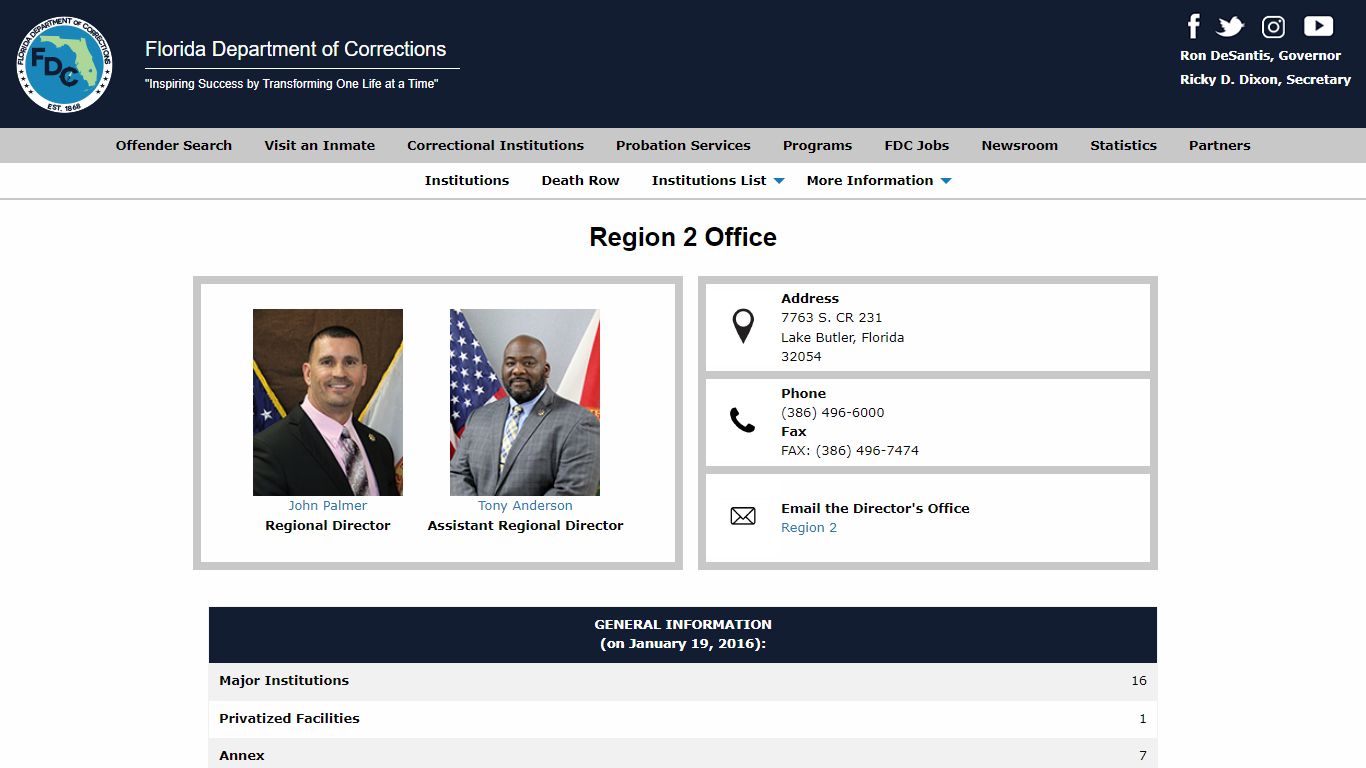Click the General Information table header
Viewport: 1366px width, 768px height.
pos(683,634)
